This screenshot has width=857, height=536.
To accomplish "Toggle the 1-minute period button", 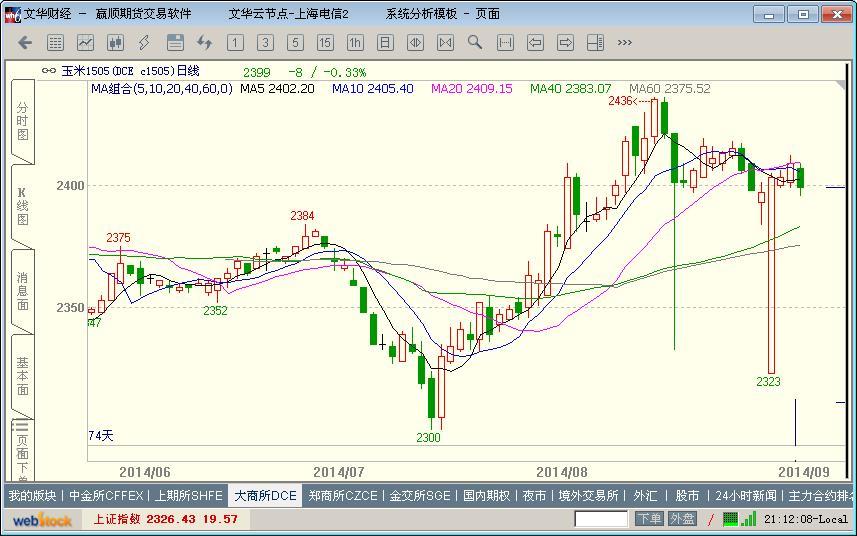I will [235, 43].
